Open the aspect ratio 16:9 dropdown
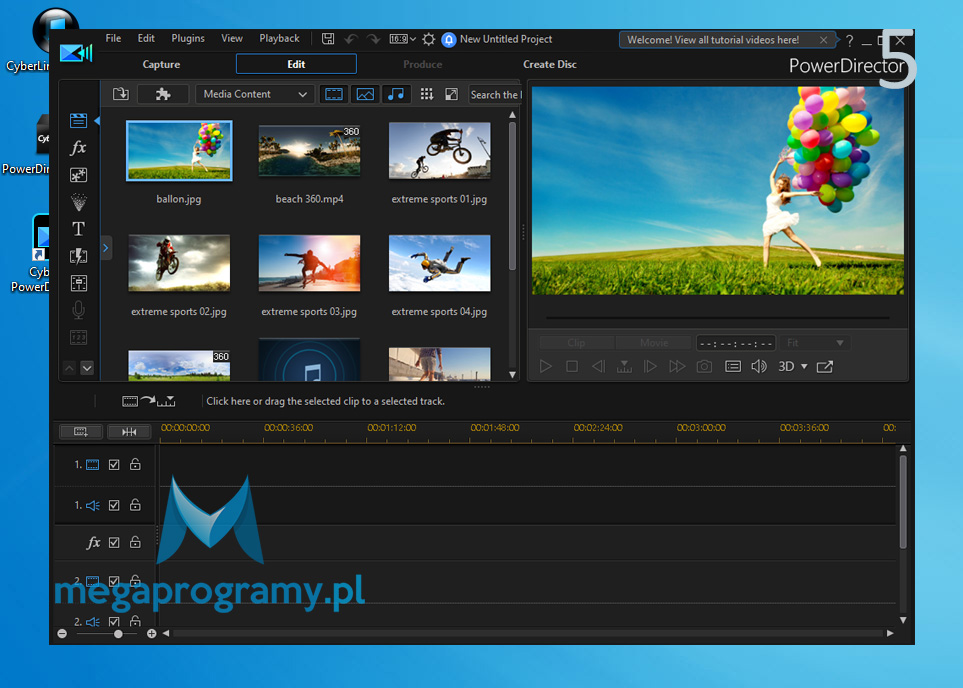Image resolution: width=963 pixels, height=688 pixels. click(x=403, y=39)
